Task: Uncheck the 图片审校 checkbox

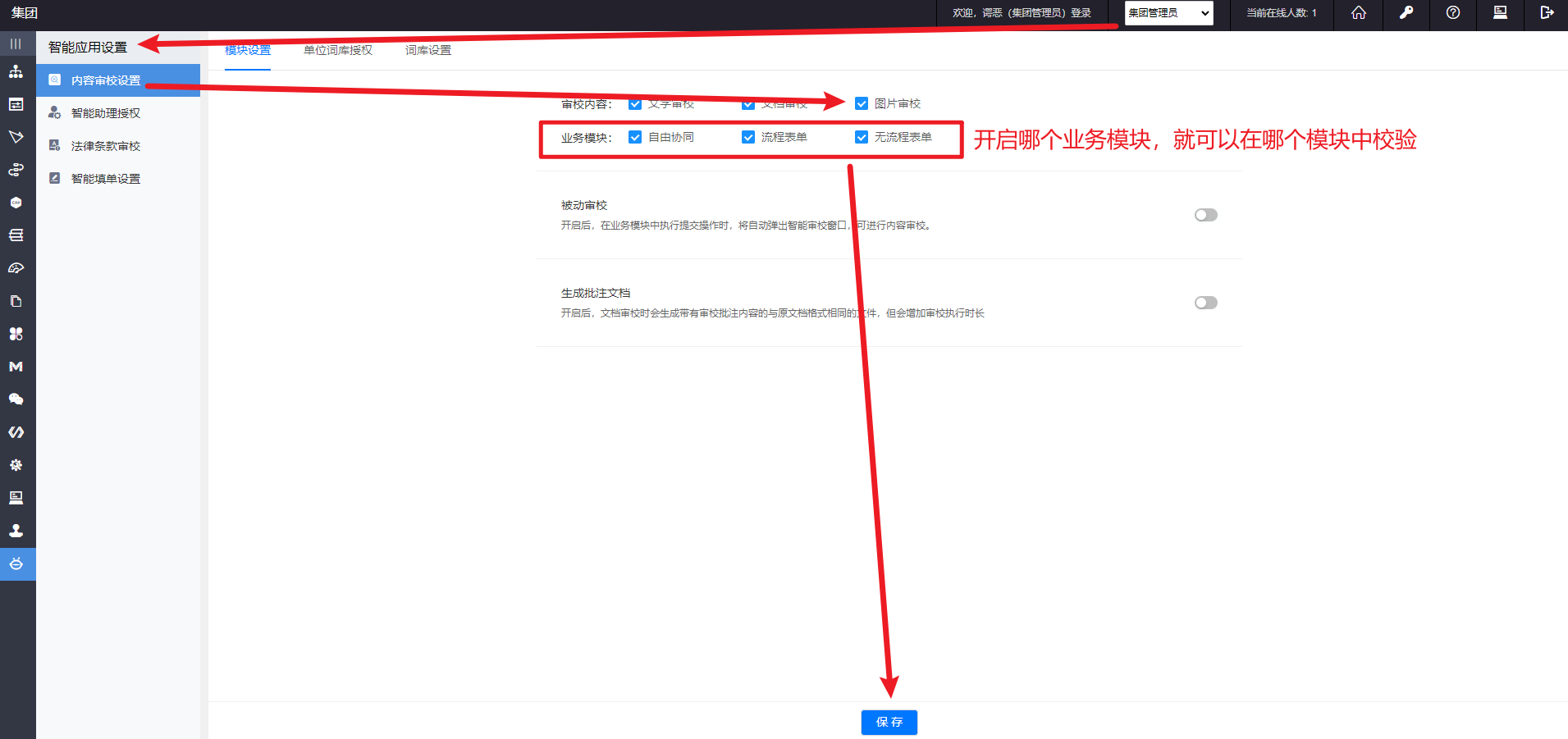Action: (x=862, y=103)
